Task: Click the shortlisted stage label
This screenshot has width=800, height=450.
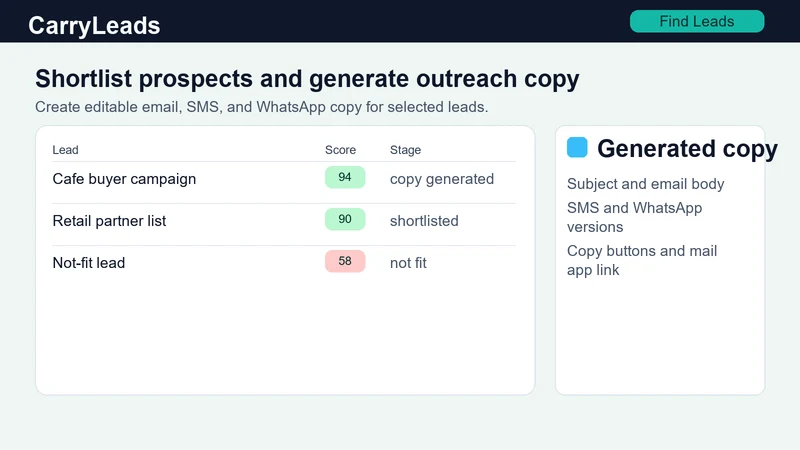Action: point(424,221)
